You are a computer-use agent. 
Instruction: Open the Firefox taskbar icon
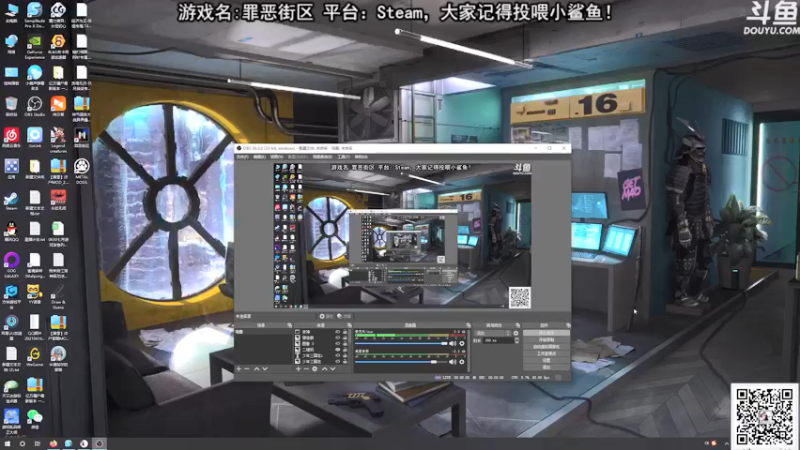coord(53,443)
